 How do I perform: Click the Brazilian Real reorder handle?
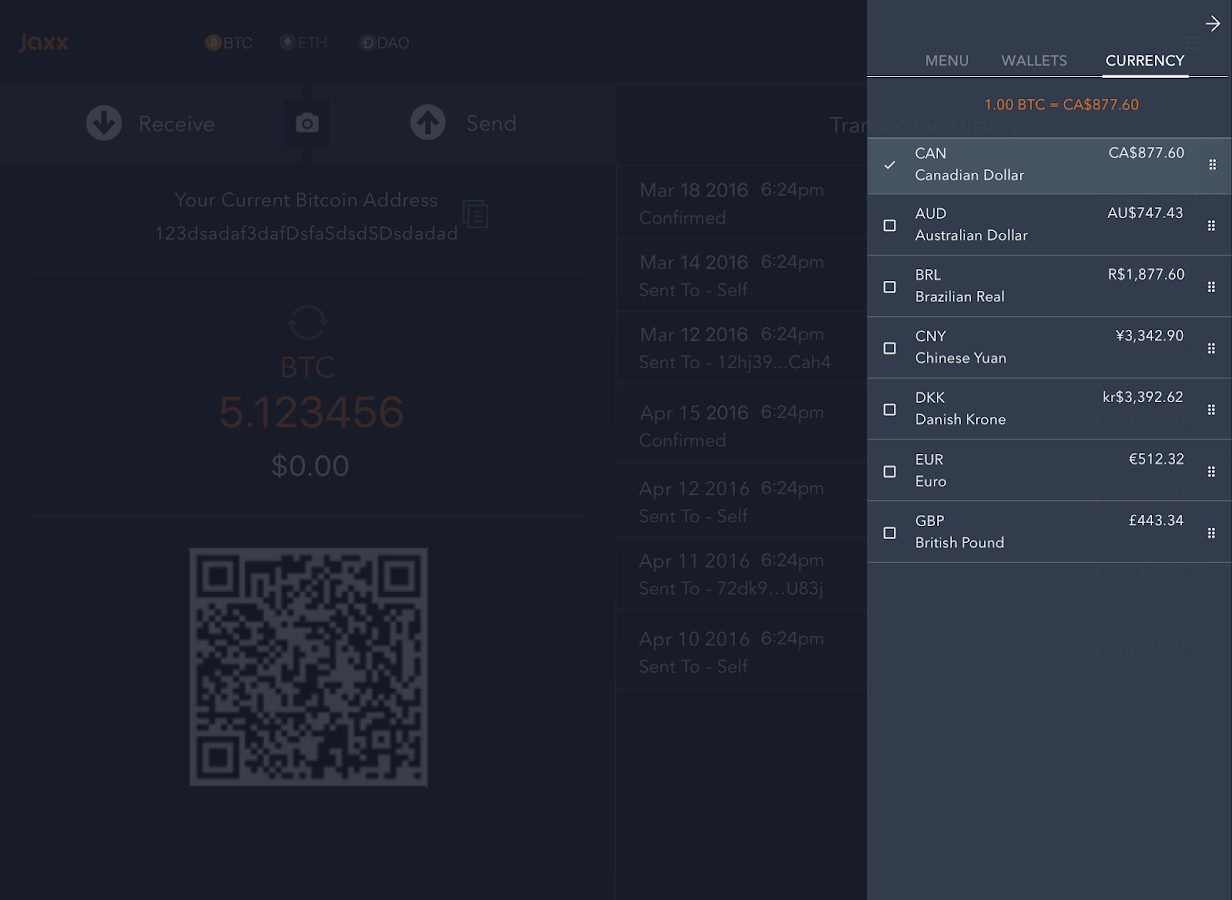pyautogui.click(x=1212, y=287)
